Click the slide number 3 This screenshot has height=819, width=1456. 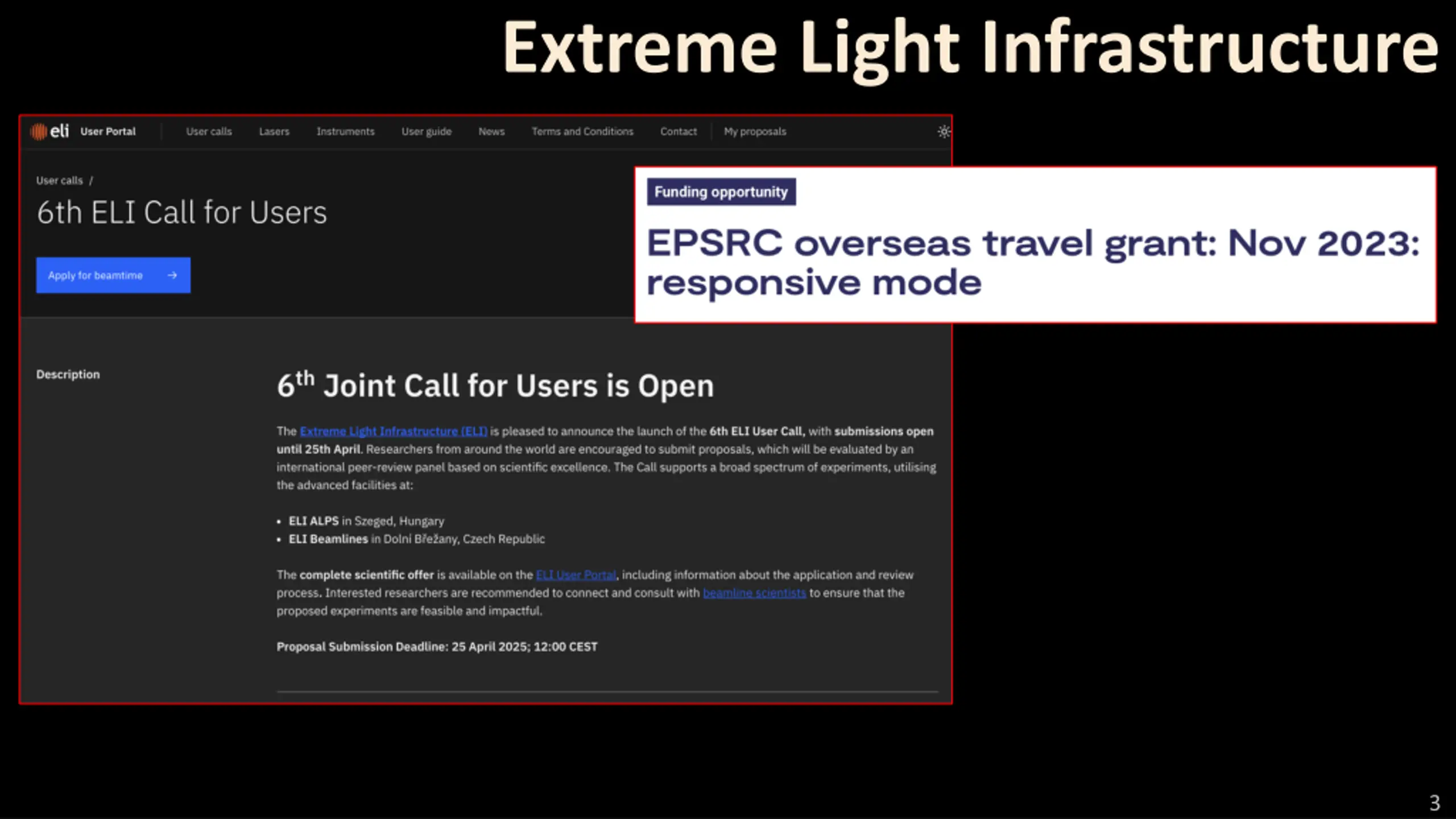tap(1434, 803)
